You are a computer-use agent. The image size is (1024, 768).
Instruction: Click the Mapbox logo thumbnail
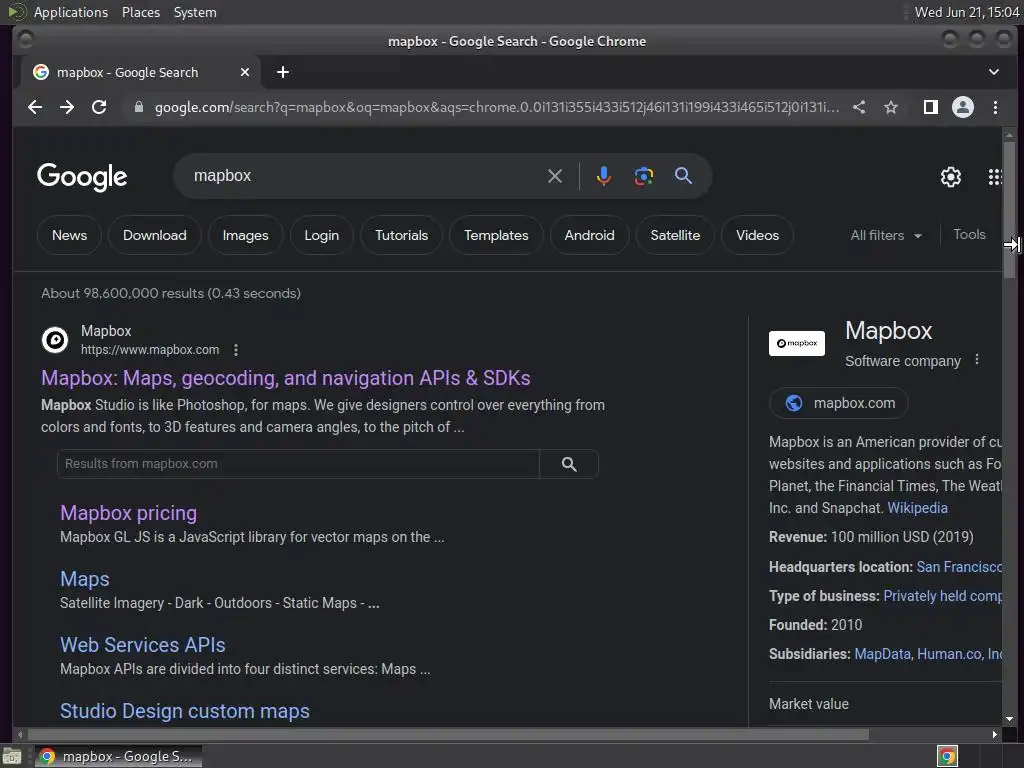pos(797,344)
